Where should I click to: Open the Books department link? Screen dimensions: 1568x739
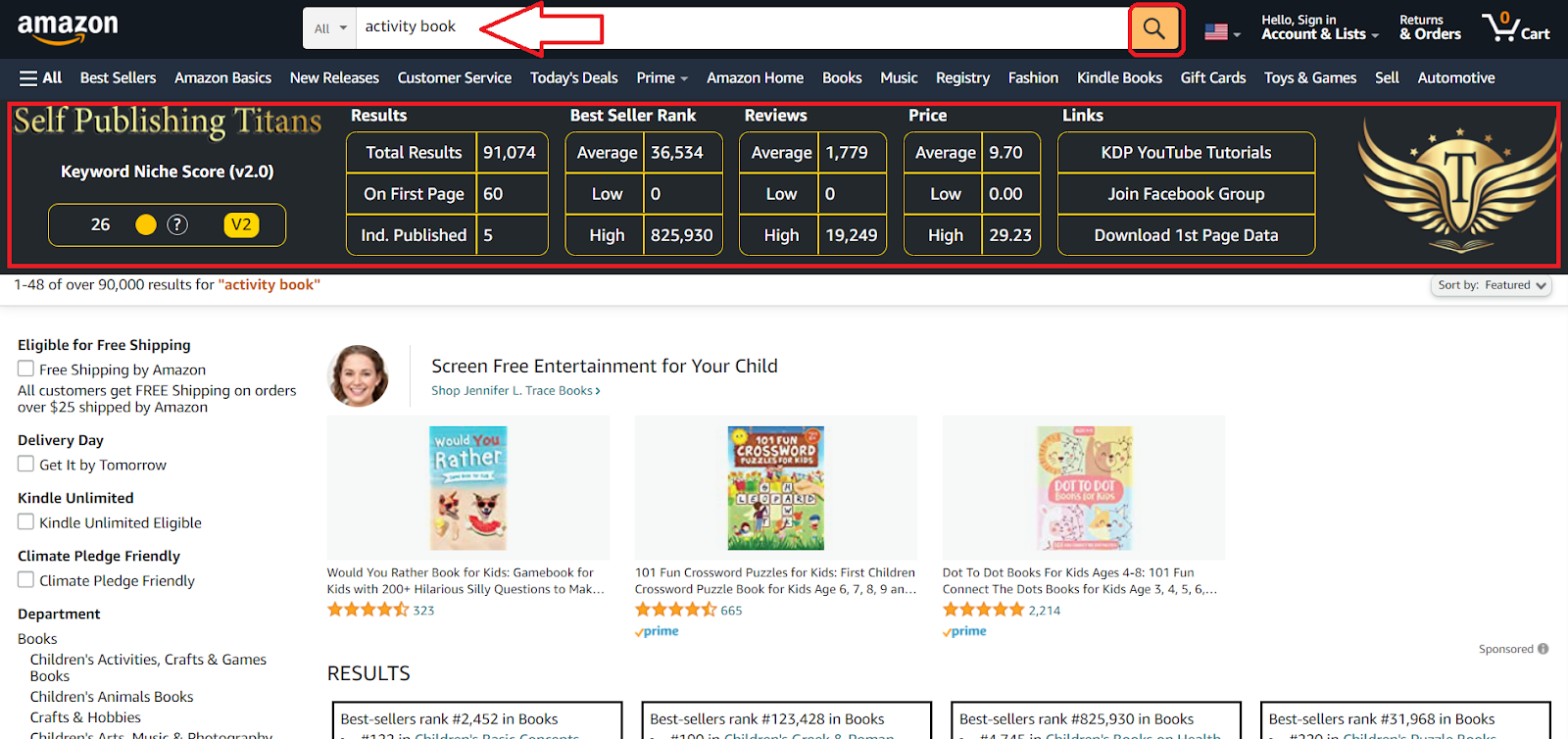pos(37,639)
